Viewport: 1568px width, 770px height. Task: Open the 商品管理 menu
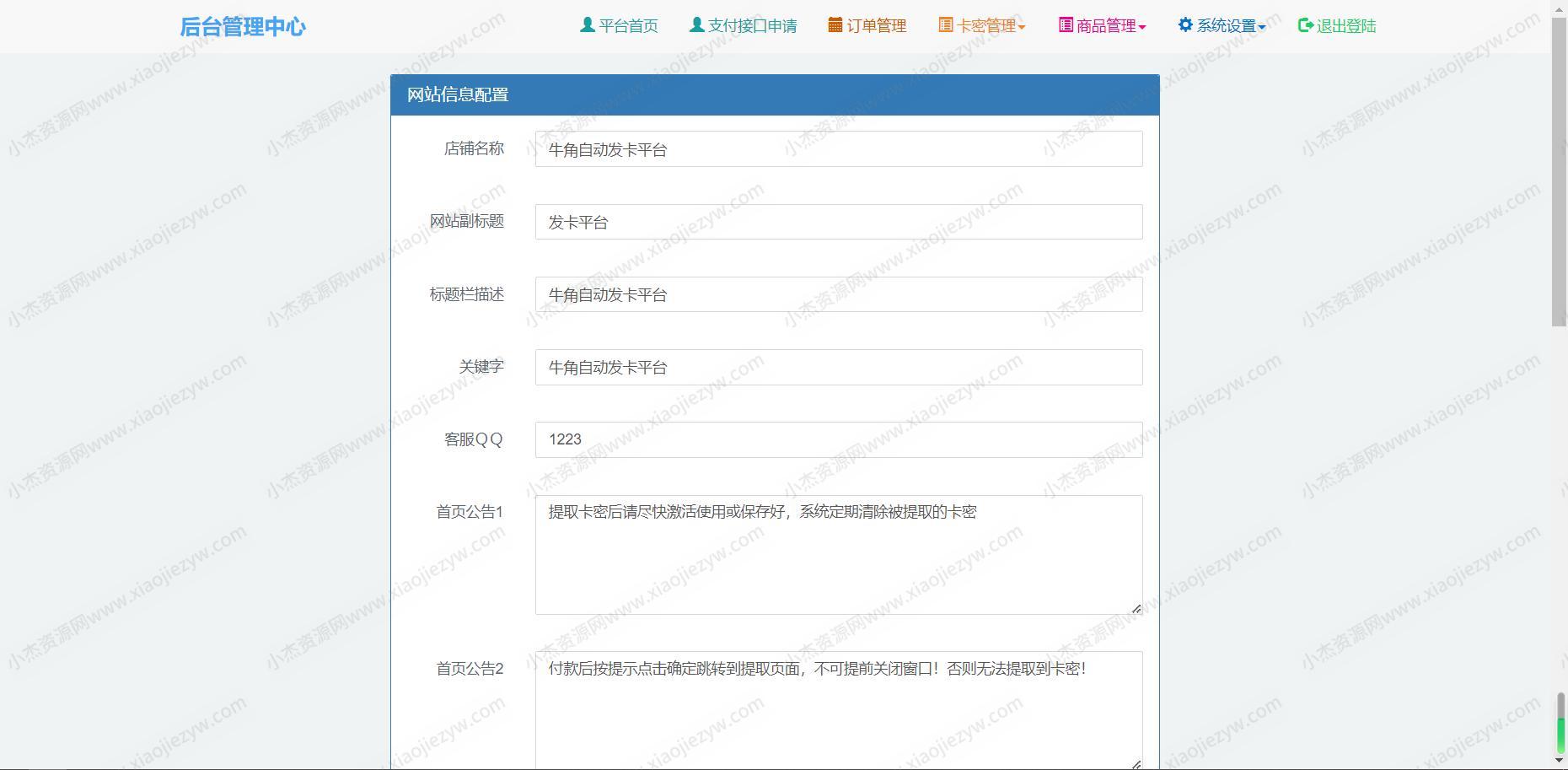pyautogui.click(x=1103, y=26)
